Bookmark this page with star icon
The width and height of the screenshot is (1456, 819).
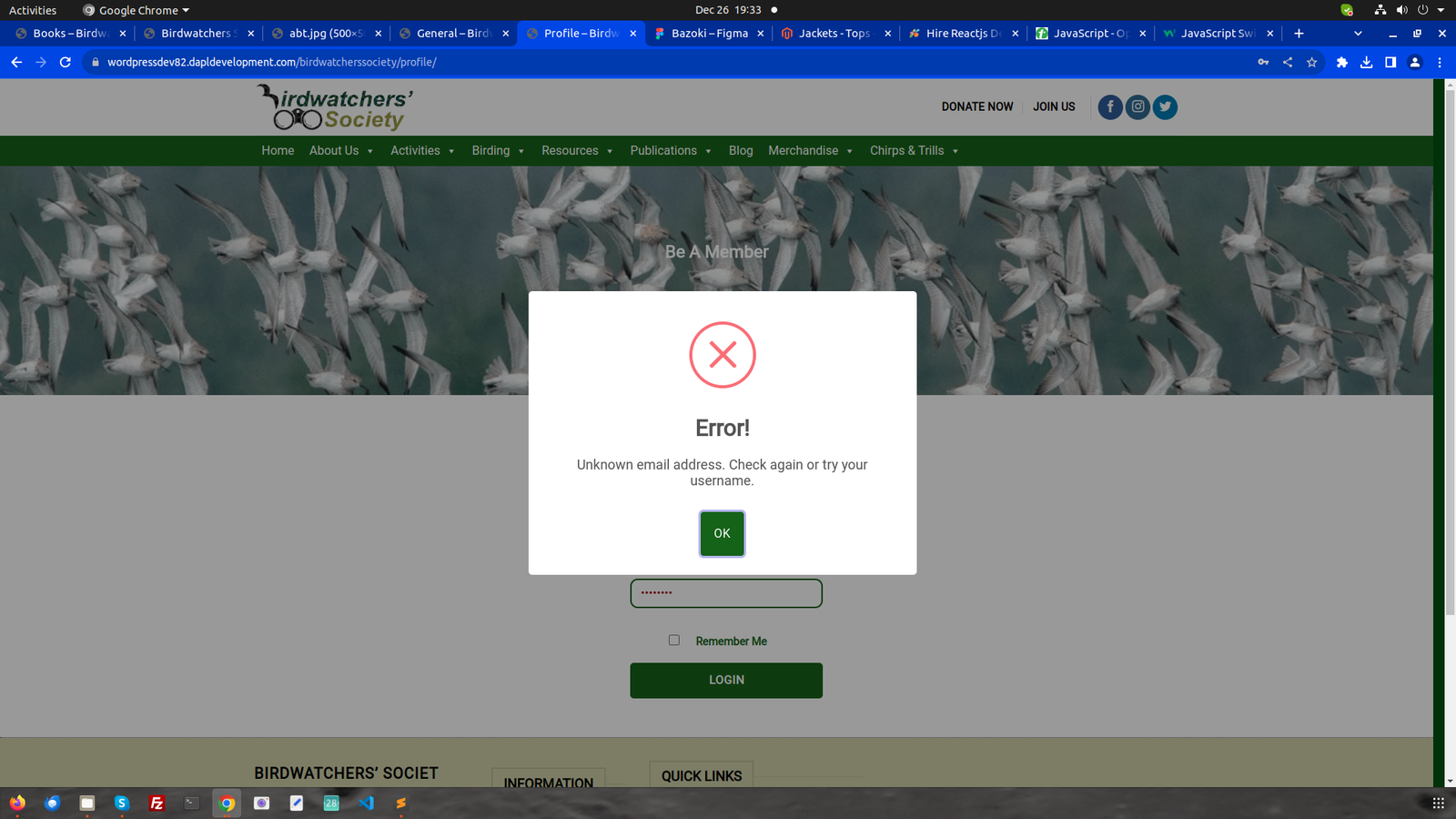tap(1311, 63)
